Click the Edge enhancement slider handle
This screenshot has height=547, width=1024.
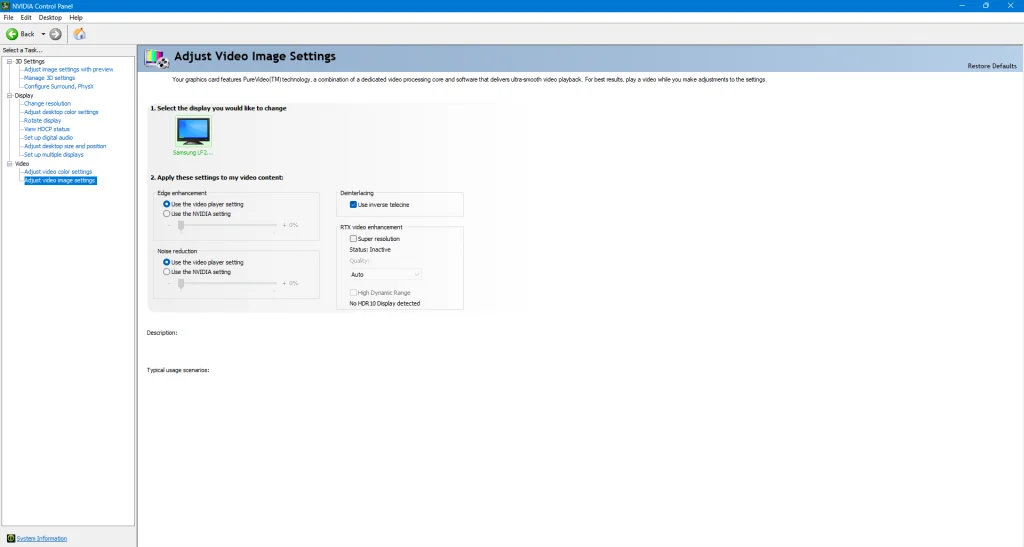181,225
